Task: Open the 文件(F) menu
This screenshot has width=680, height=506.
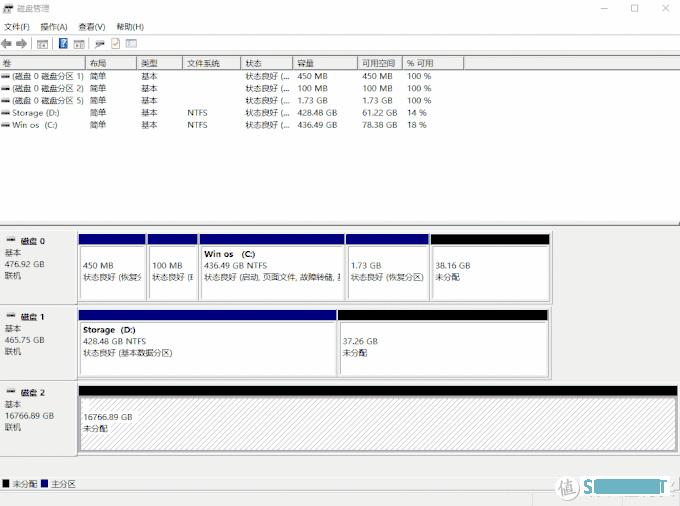Action: [x=16, y=27]
